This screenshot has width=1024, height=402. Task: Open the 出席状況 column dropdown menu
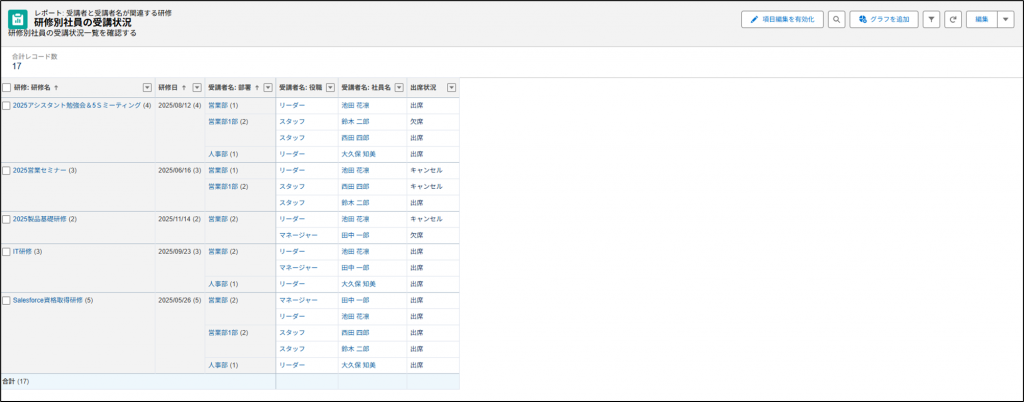click(451, 87)
